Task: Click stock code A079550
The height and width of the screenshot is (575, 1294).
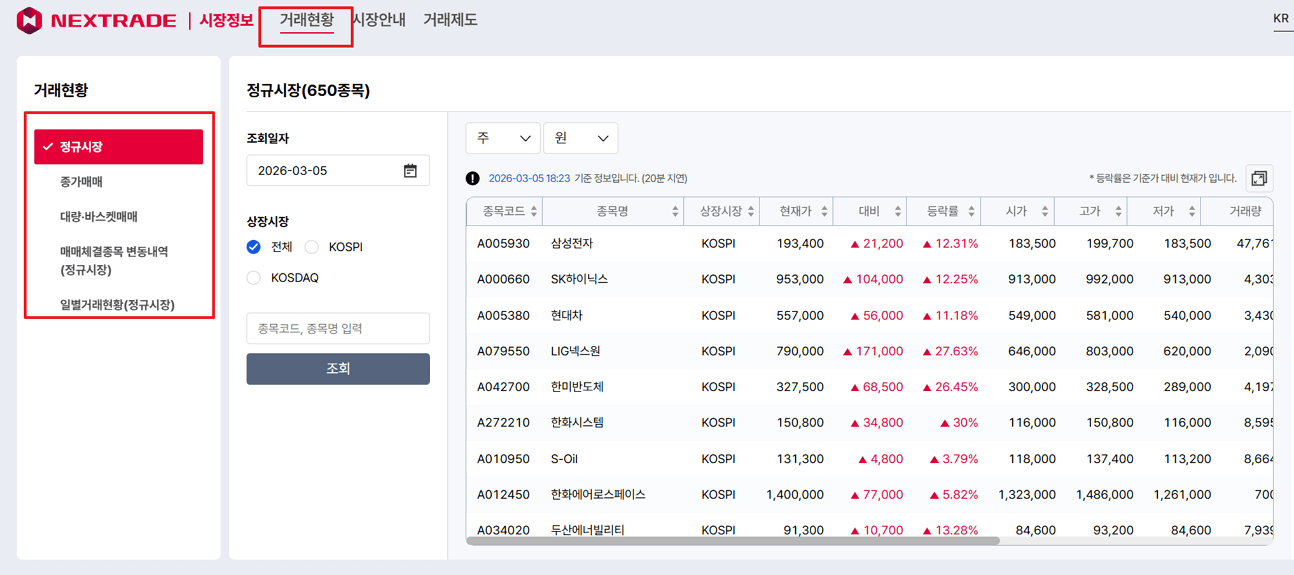Action: [x=503, y=351]
